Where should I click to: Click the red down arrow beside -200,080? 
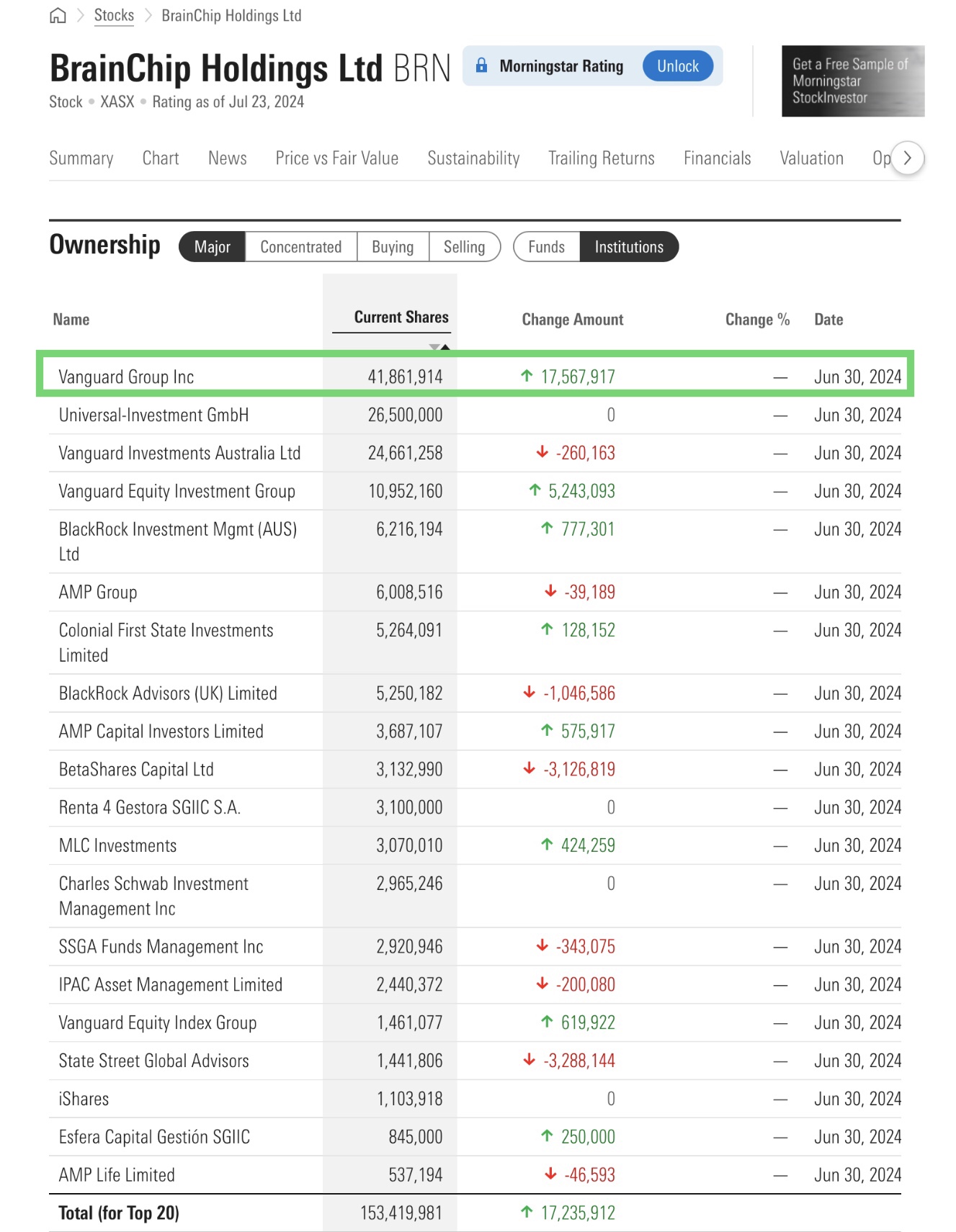click(x=542, y=984)
